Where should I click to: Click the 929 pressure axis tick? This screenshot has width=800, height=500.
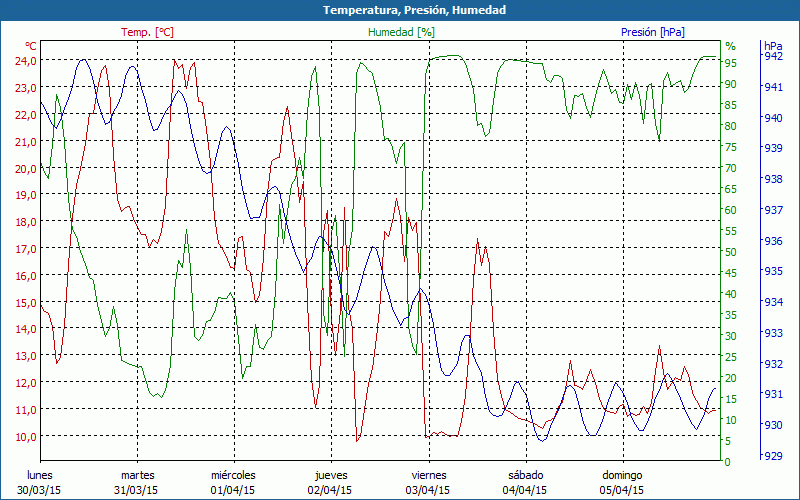[773, 456]
